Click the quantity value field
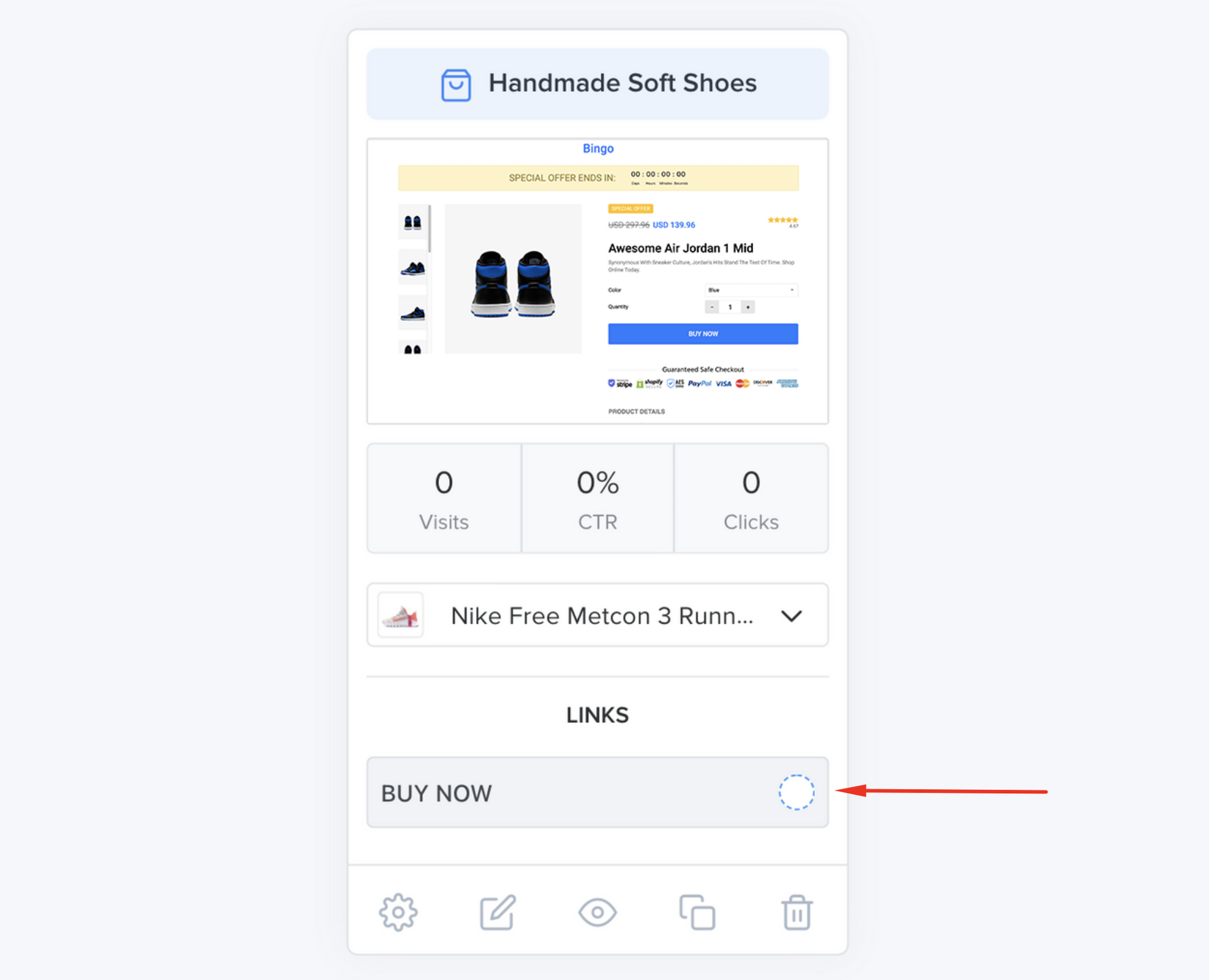Viewport: 1209px width, 980px height. (x=730, y=307)
